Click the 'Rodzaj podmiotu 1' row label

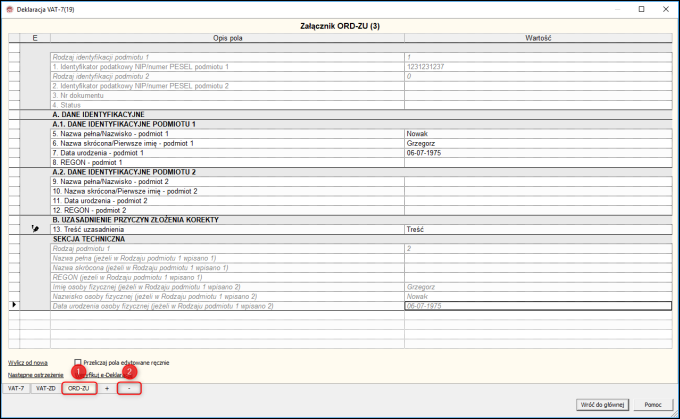click(x=81, y=249)
